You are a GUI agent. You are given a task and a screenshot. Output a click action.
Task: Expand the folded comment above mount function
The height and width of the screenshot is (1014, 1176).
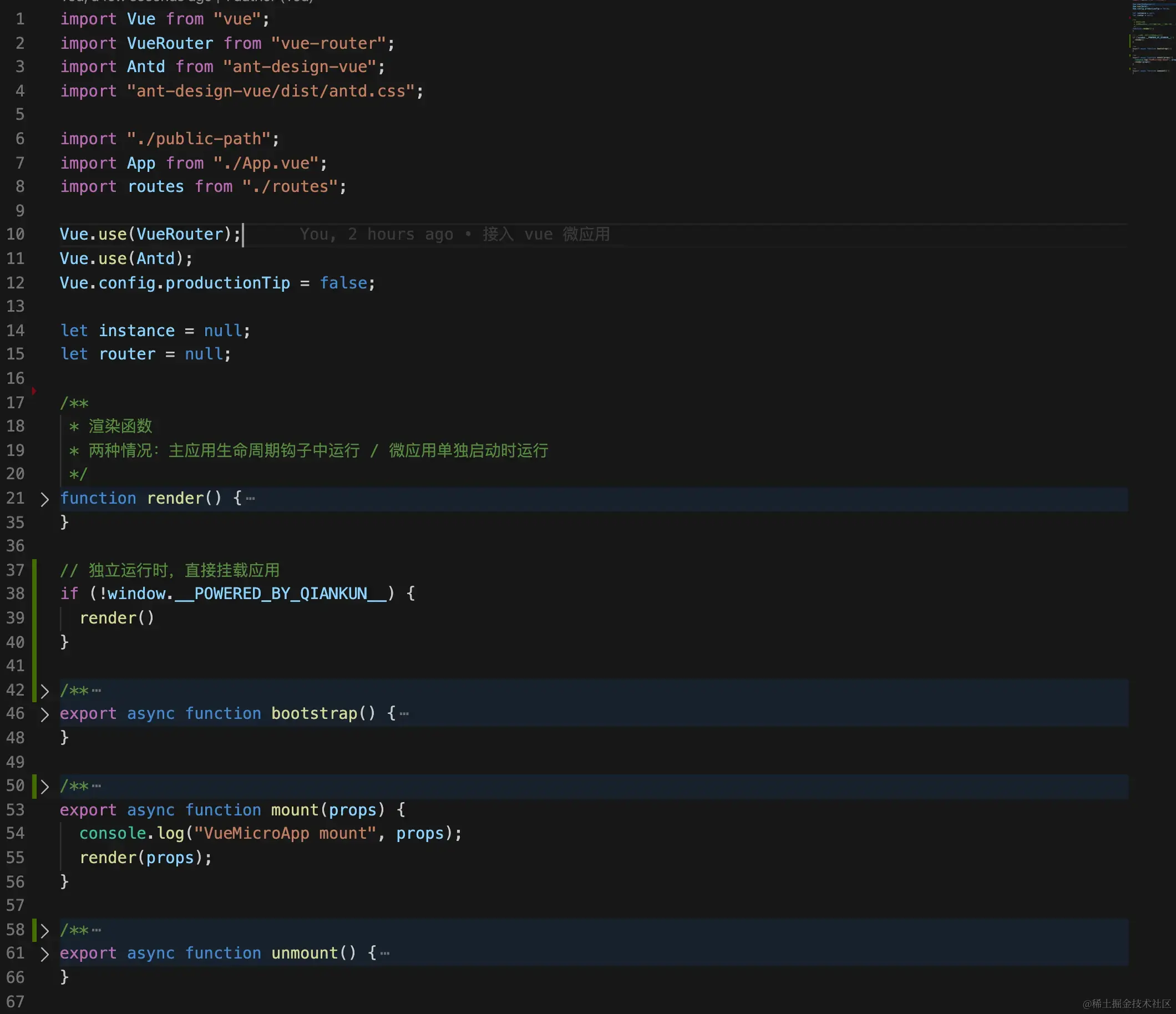pos(44,787)
